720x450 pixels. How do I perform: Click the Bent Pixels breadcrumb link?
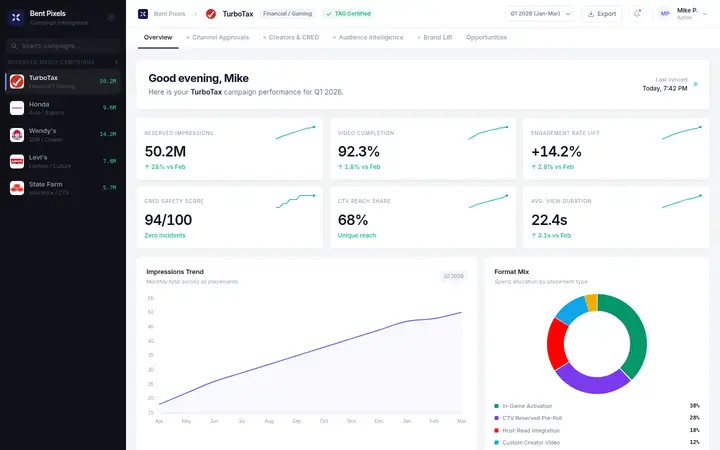coord(169,14)
